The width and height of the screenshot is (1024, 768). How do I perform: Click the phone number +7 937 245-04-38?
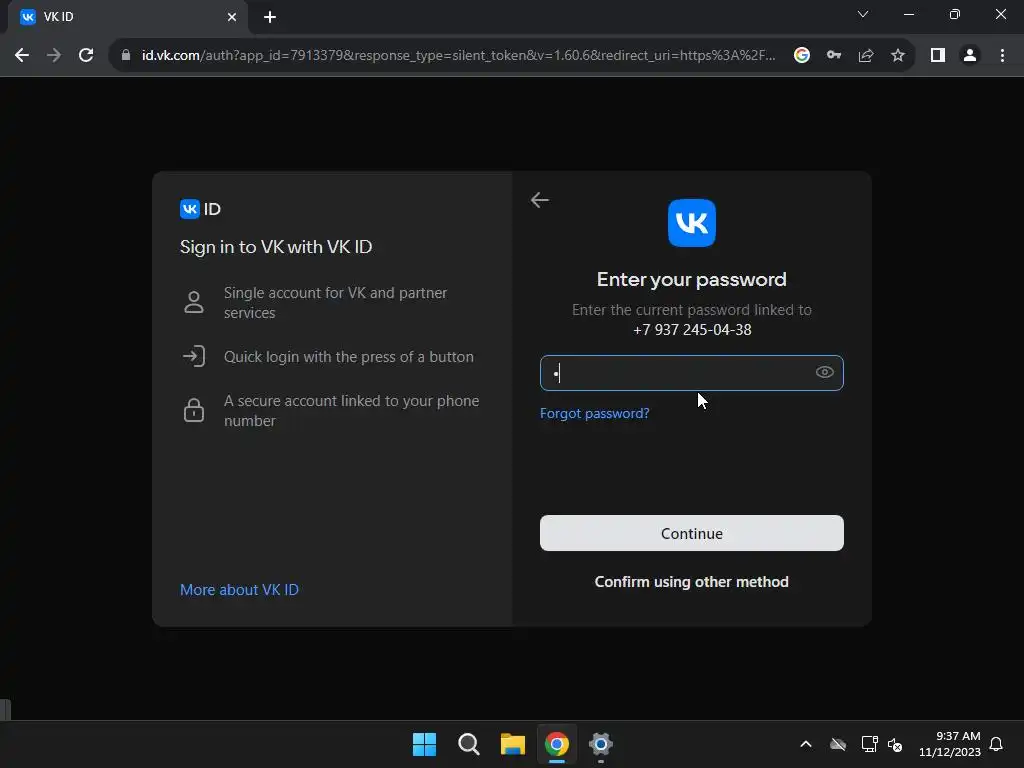(x=692, y=330)
